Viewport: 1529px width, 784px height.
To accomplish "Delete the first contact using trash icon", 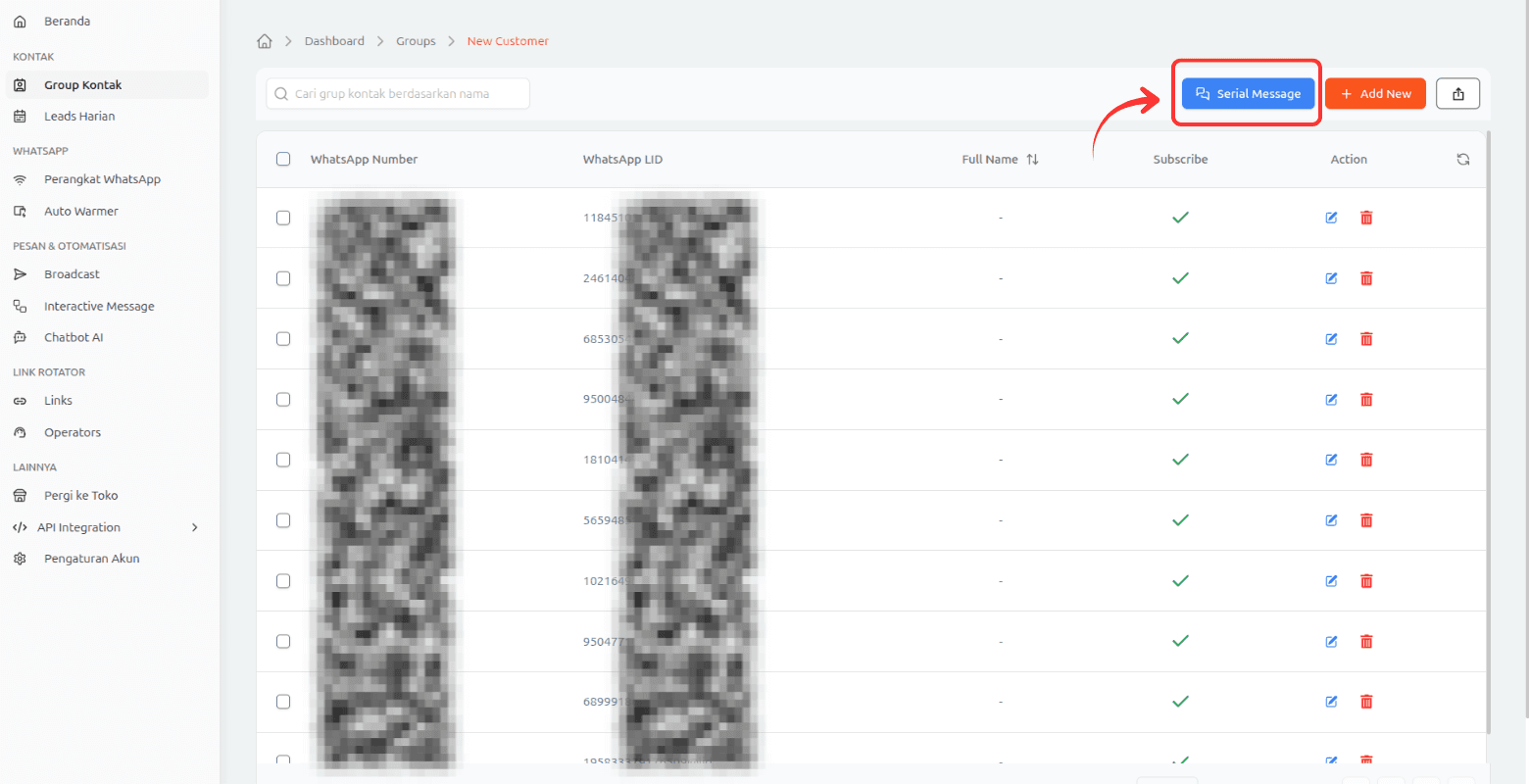I will (x=1366, y=218).
